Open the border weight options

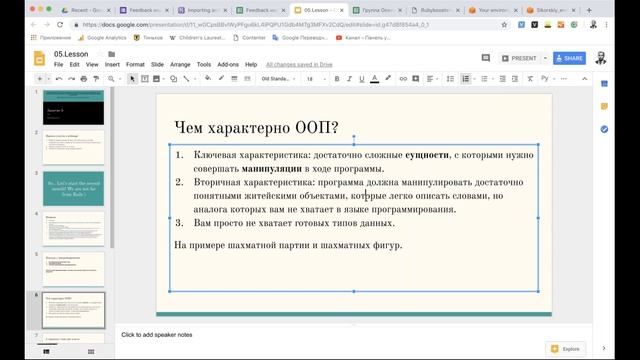[x=234, y=78]
